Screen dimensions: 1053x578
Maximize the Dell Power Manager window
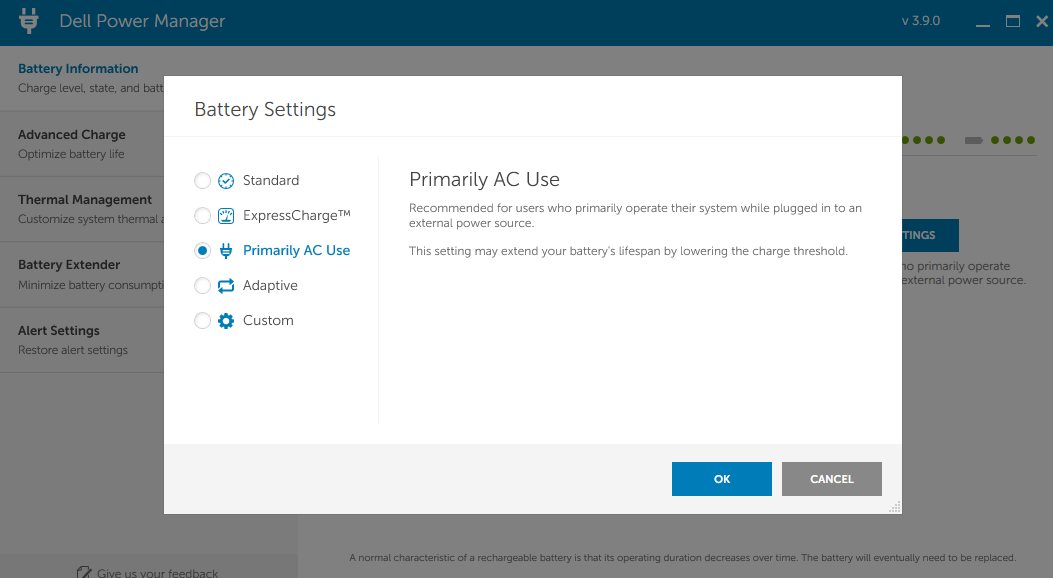click(x=1013, y=21)
